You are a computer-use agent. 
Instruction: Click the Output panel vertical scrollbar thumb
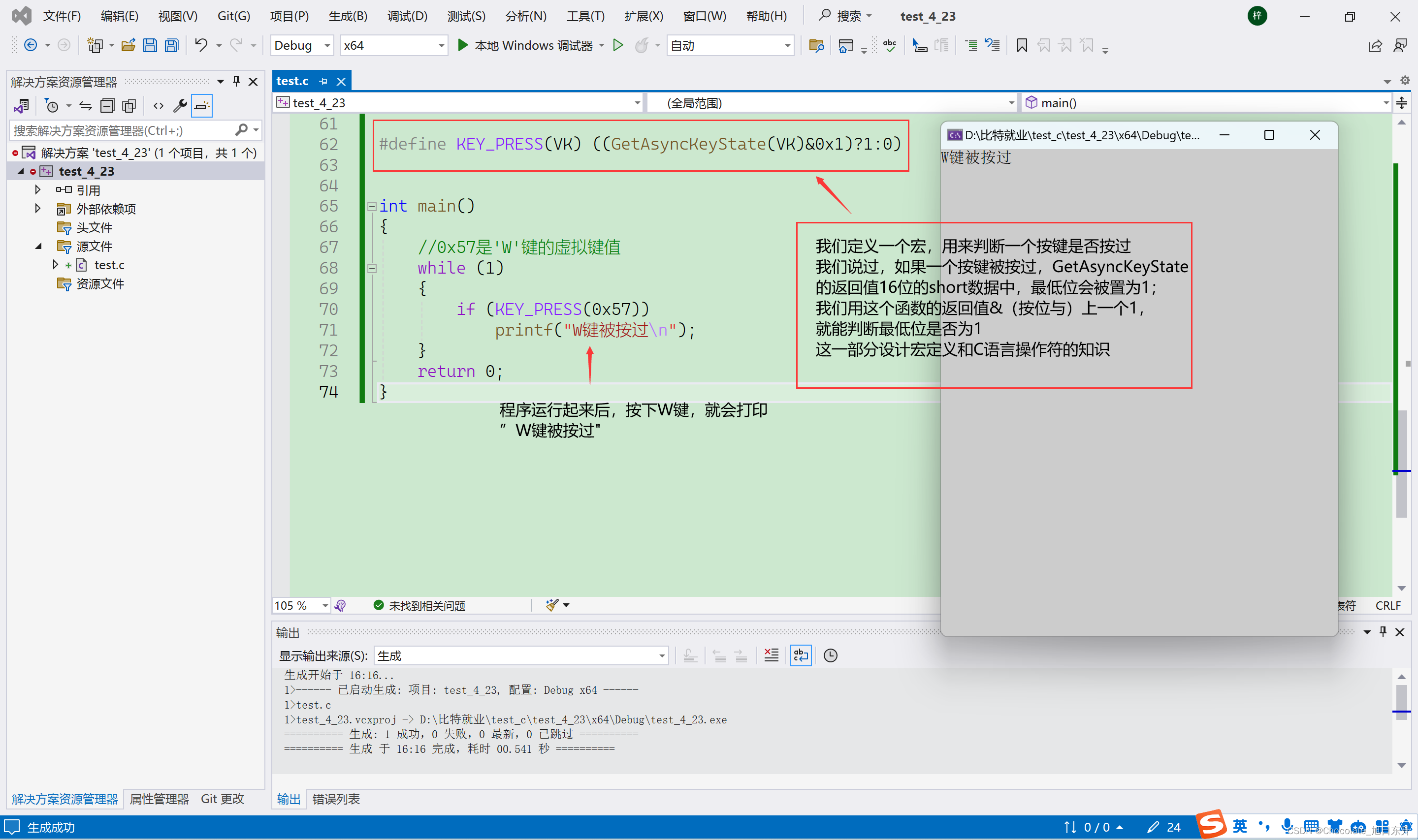coord(1402,702)
